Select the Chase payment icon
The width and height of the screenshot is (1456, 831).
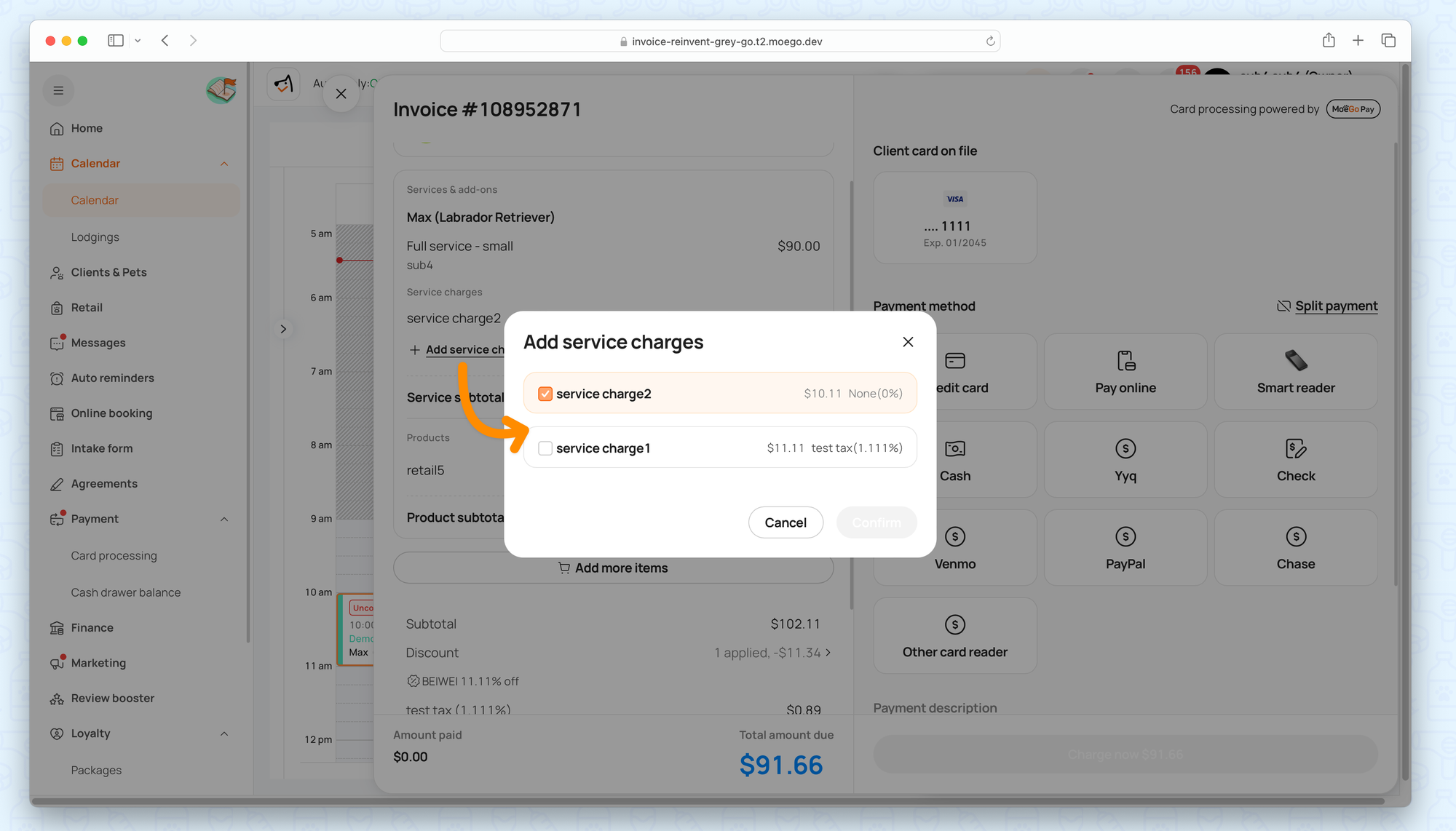point(1296,537)
